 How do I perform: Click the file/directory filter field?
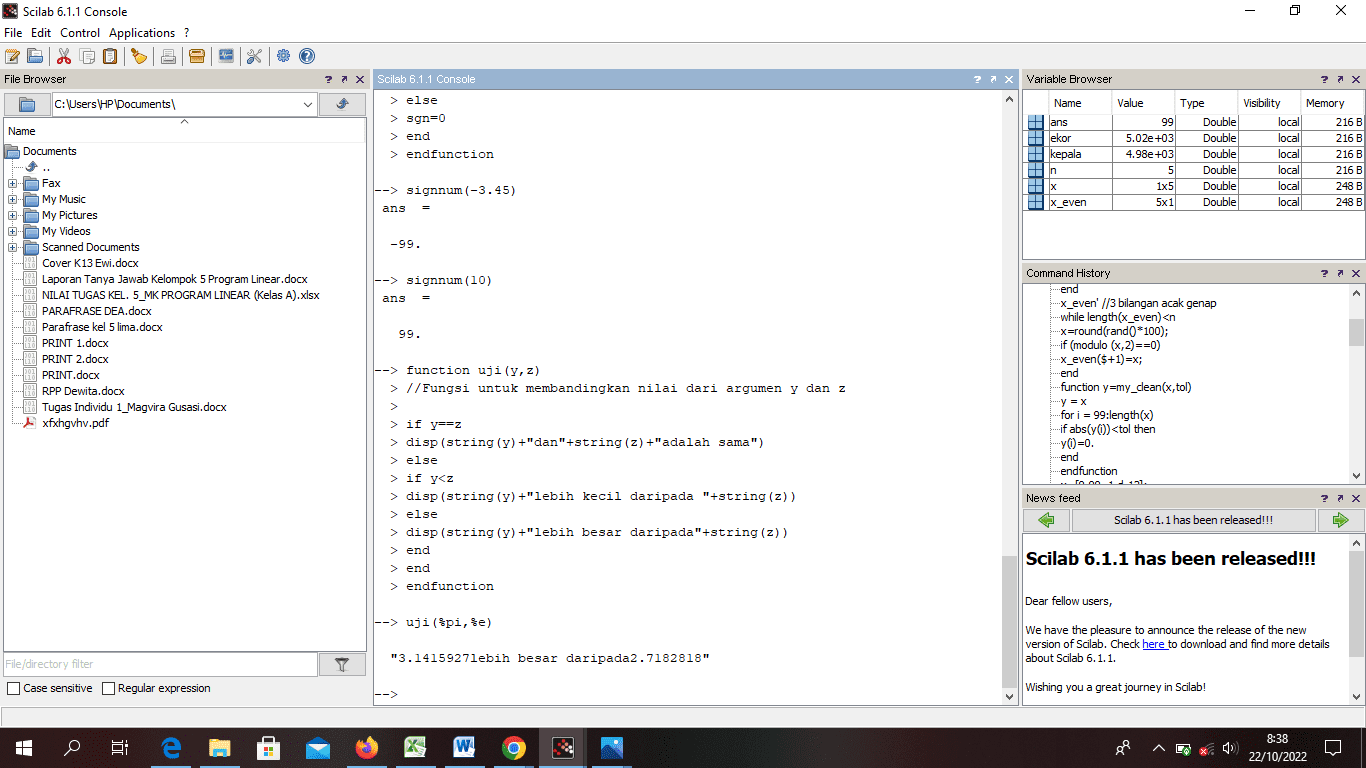point(161,664)
